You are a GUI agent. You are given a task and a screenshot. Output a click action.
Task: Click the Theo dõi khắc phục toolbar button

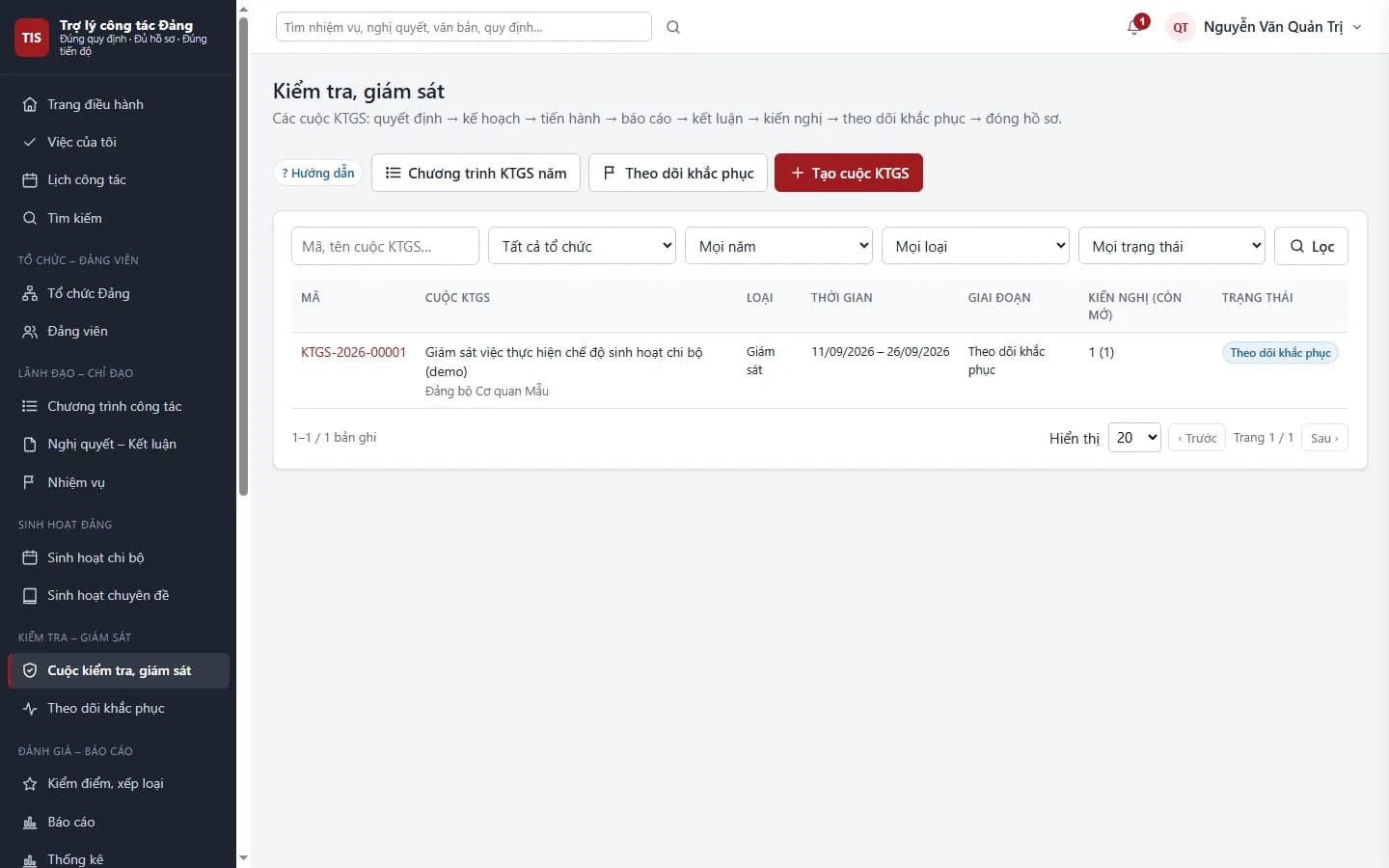pos(678,173)
